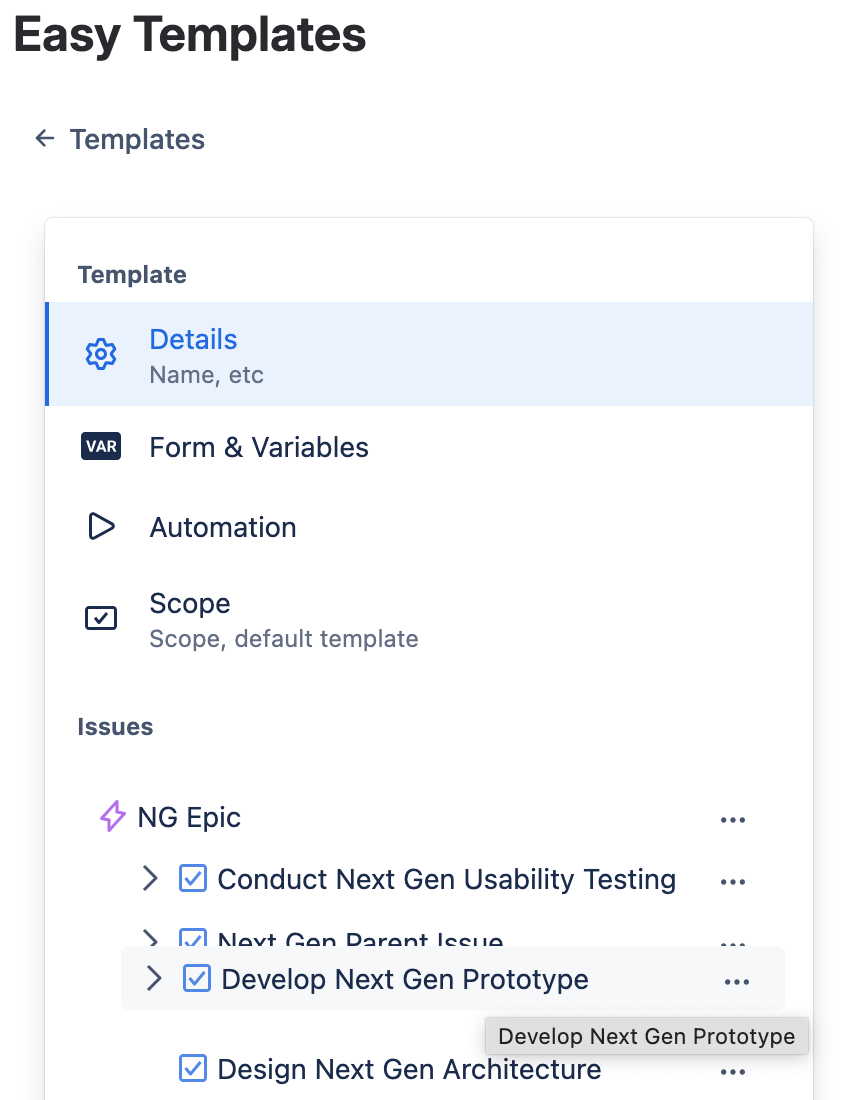Go back to the Templates list
The image size is (862, 1100).
tap(137, 139)
